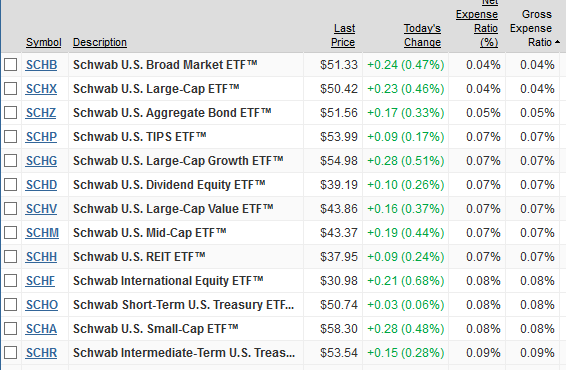Enable the checkbox beside SCHF
566x370 pixels.
pyautogui.click(x=10, y=281)
